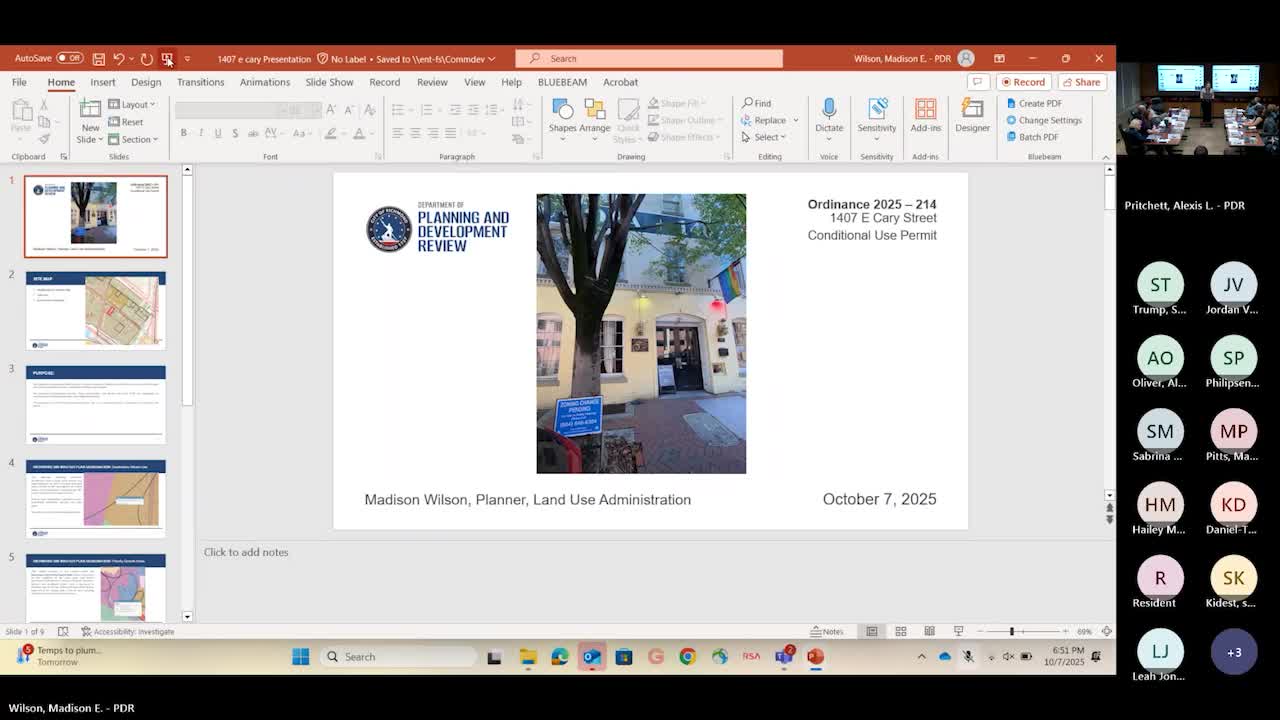Toggle the AutoSave switch
This screenshot has width=1280, height=720.
69,59
